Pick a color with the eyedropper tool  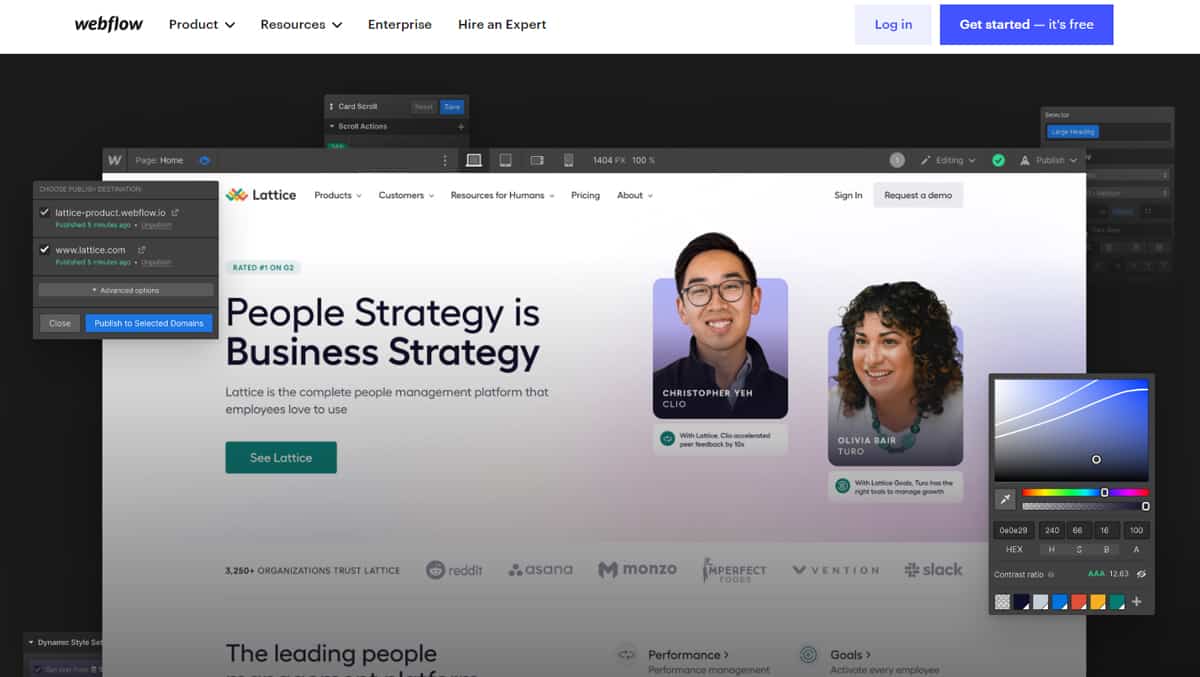[x=1005, y=498]
